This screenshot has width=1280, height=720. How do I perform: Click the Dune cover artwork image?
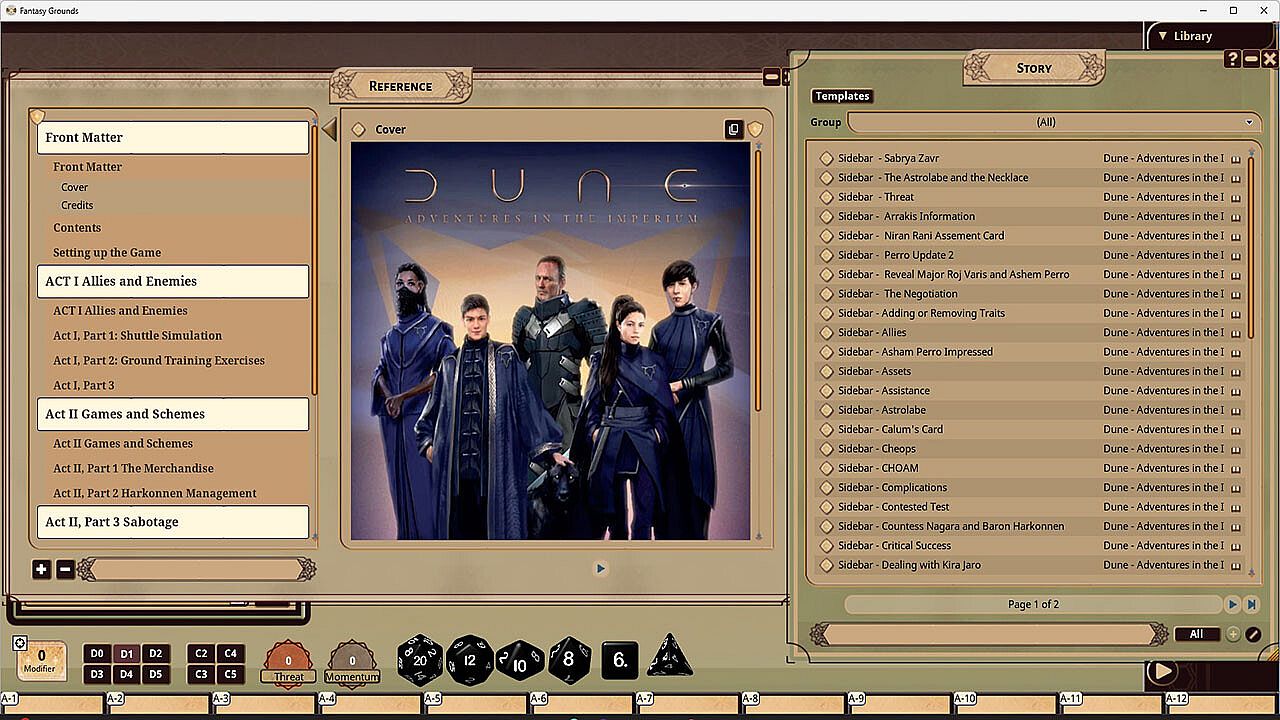click(x=550, y=341)
